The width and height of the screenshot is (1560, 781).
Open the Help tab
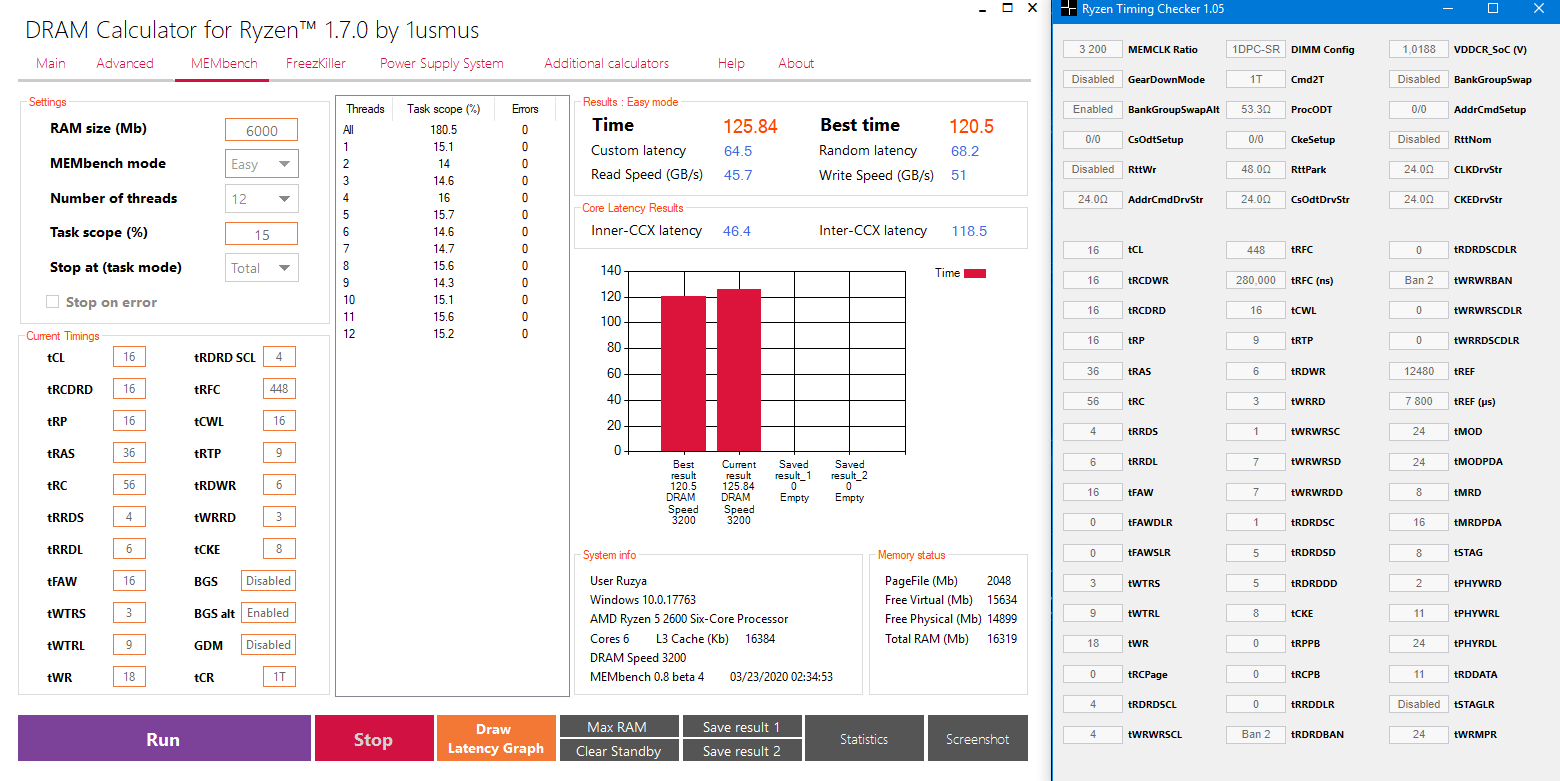(x=731, y=63)
